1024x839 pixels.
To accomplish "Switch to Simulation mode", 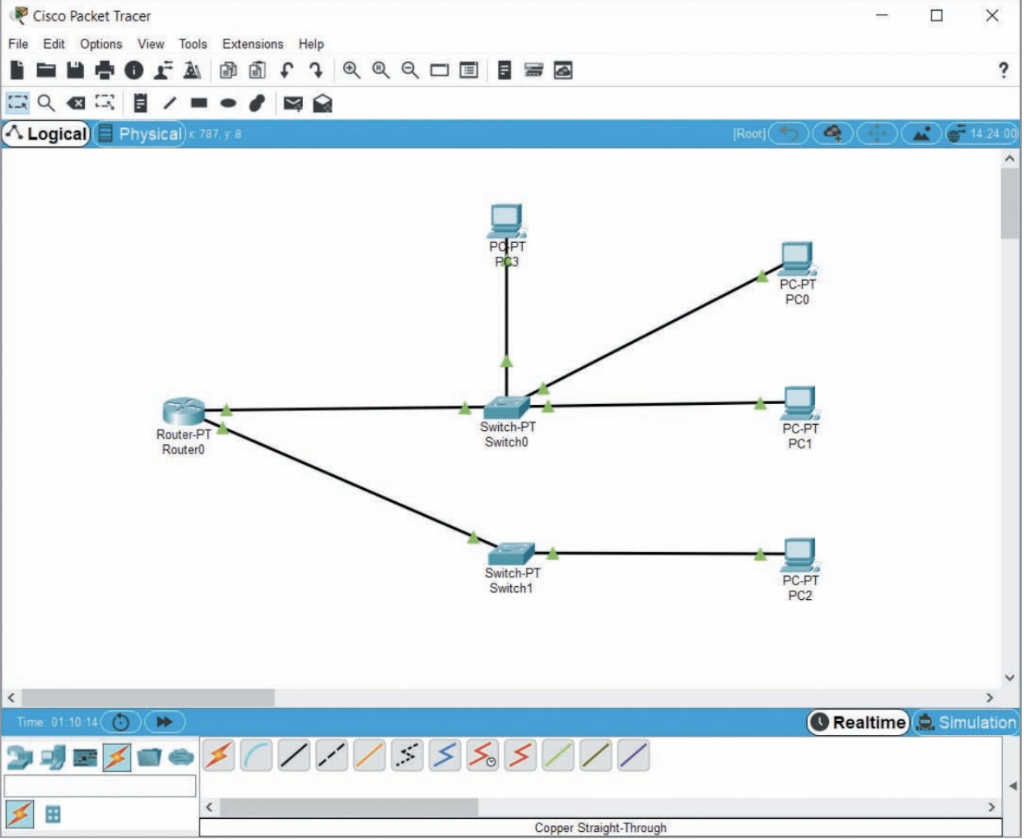I will click(x=967, y=722).
